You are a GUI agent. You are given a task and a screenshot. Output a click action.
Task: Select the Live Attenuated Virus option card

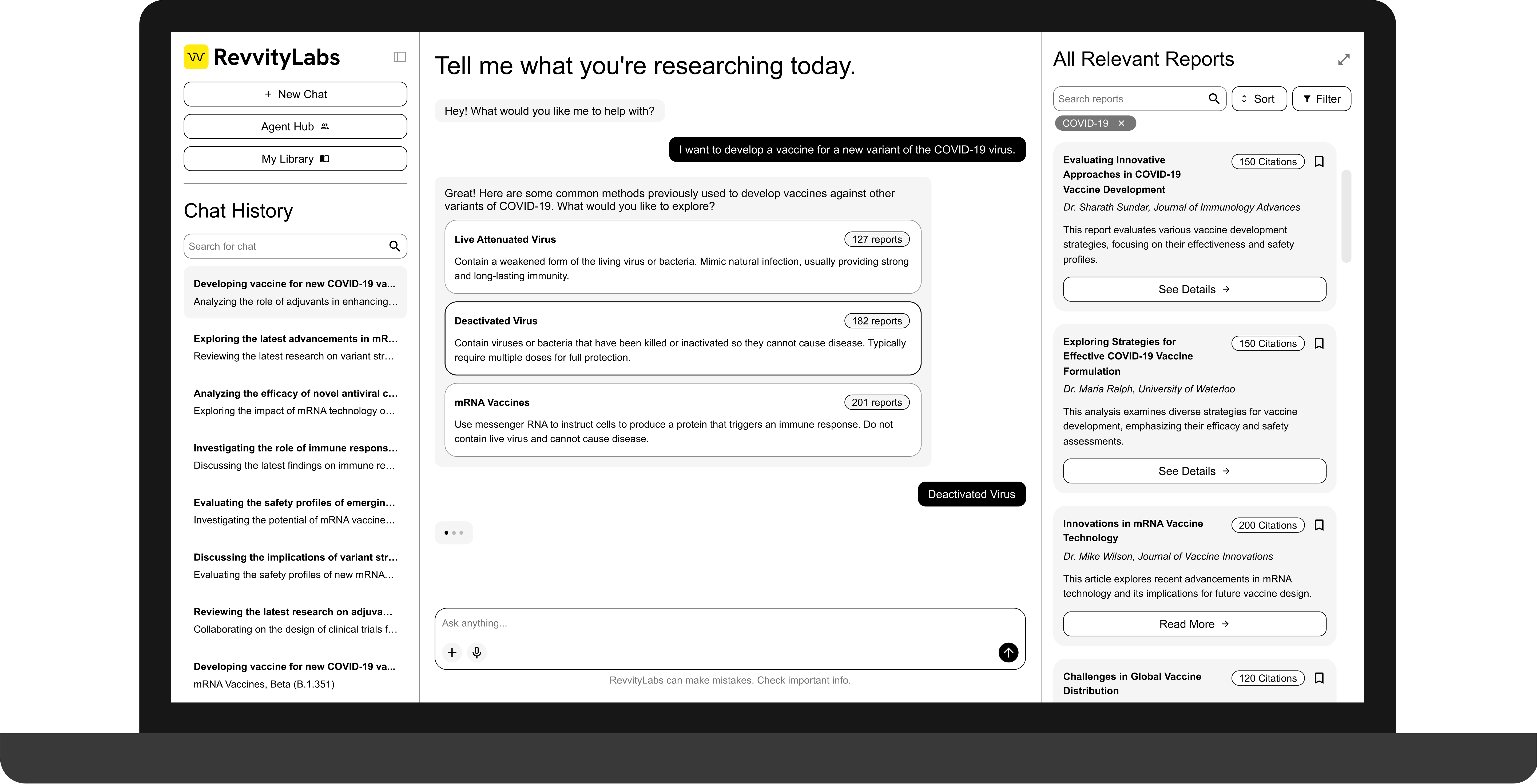[682, 257]
